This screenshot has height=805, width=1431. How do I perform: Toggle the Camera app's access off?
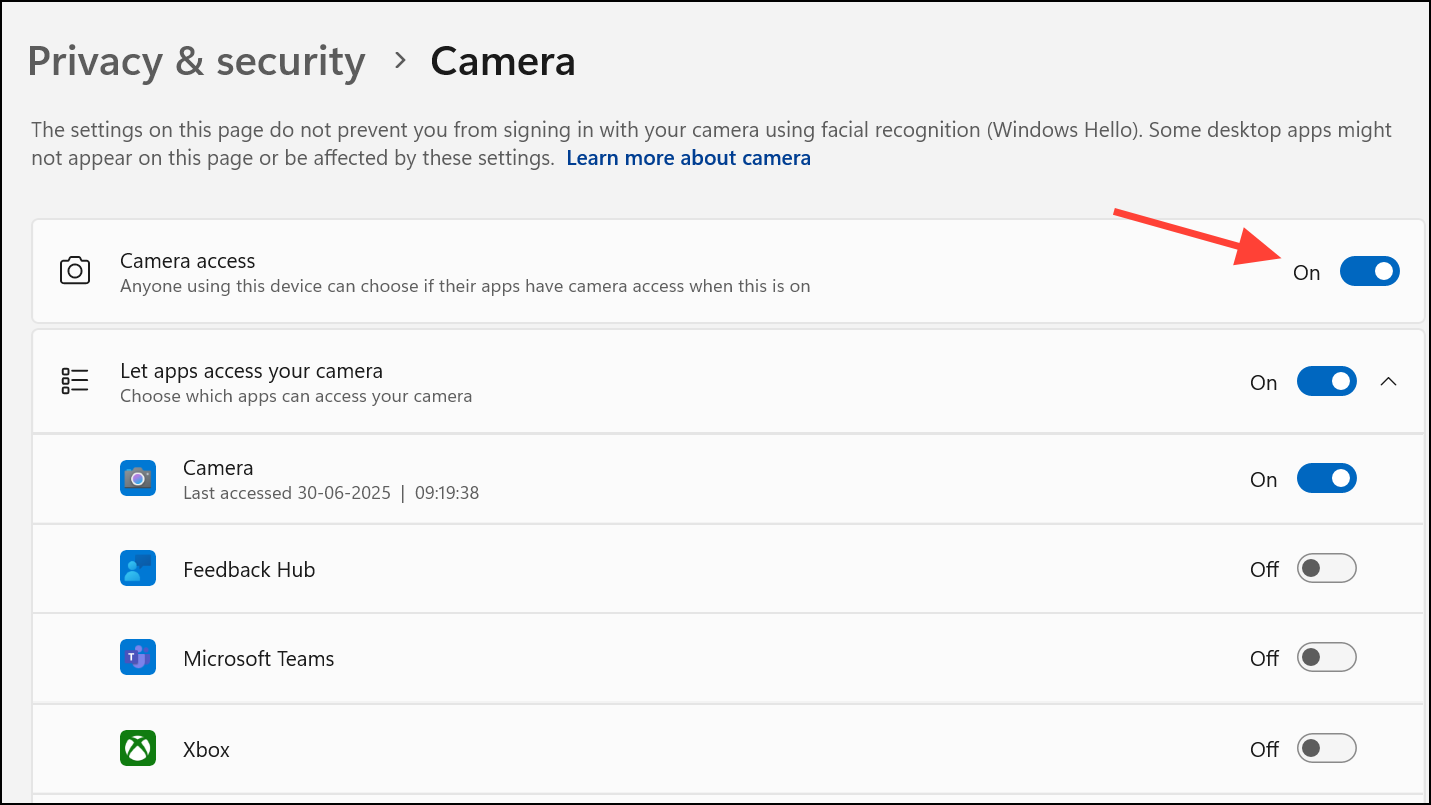1327,478
